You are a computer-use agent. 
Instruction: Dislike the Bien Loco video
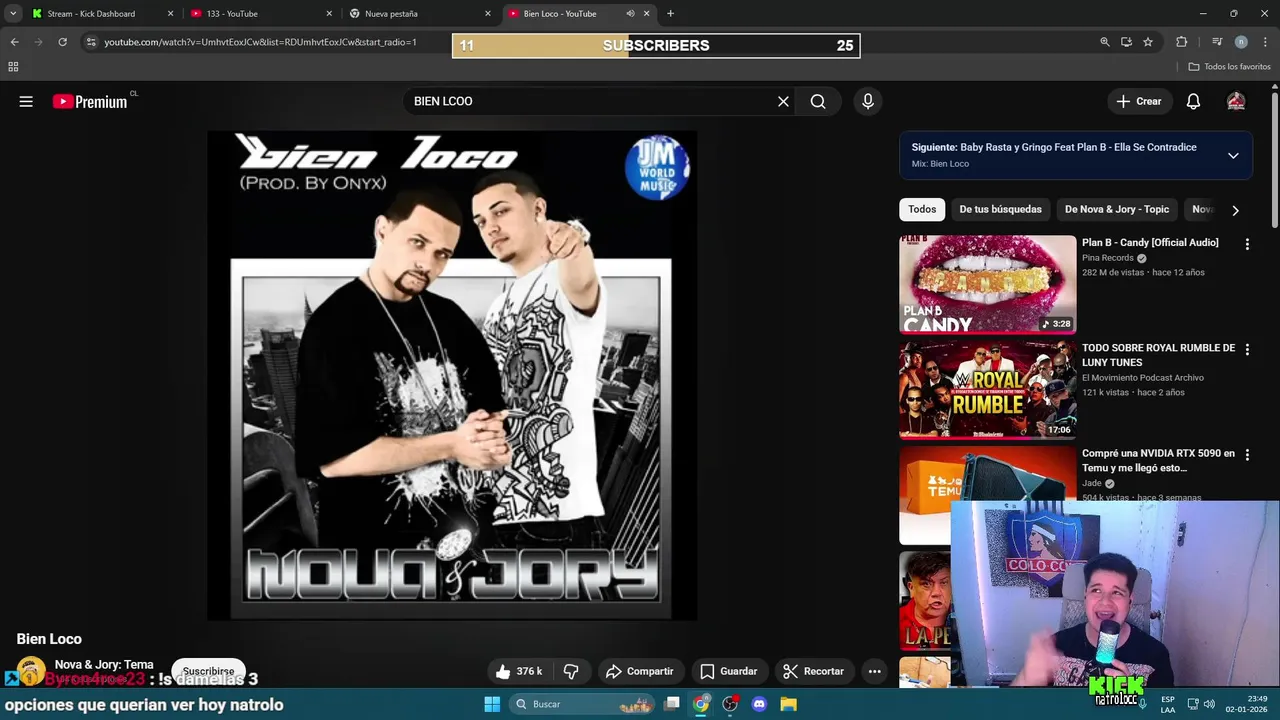tap(571, 671)
